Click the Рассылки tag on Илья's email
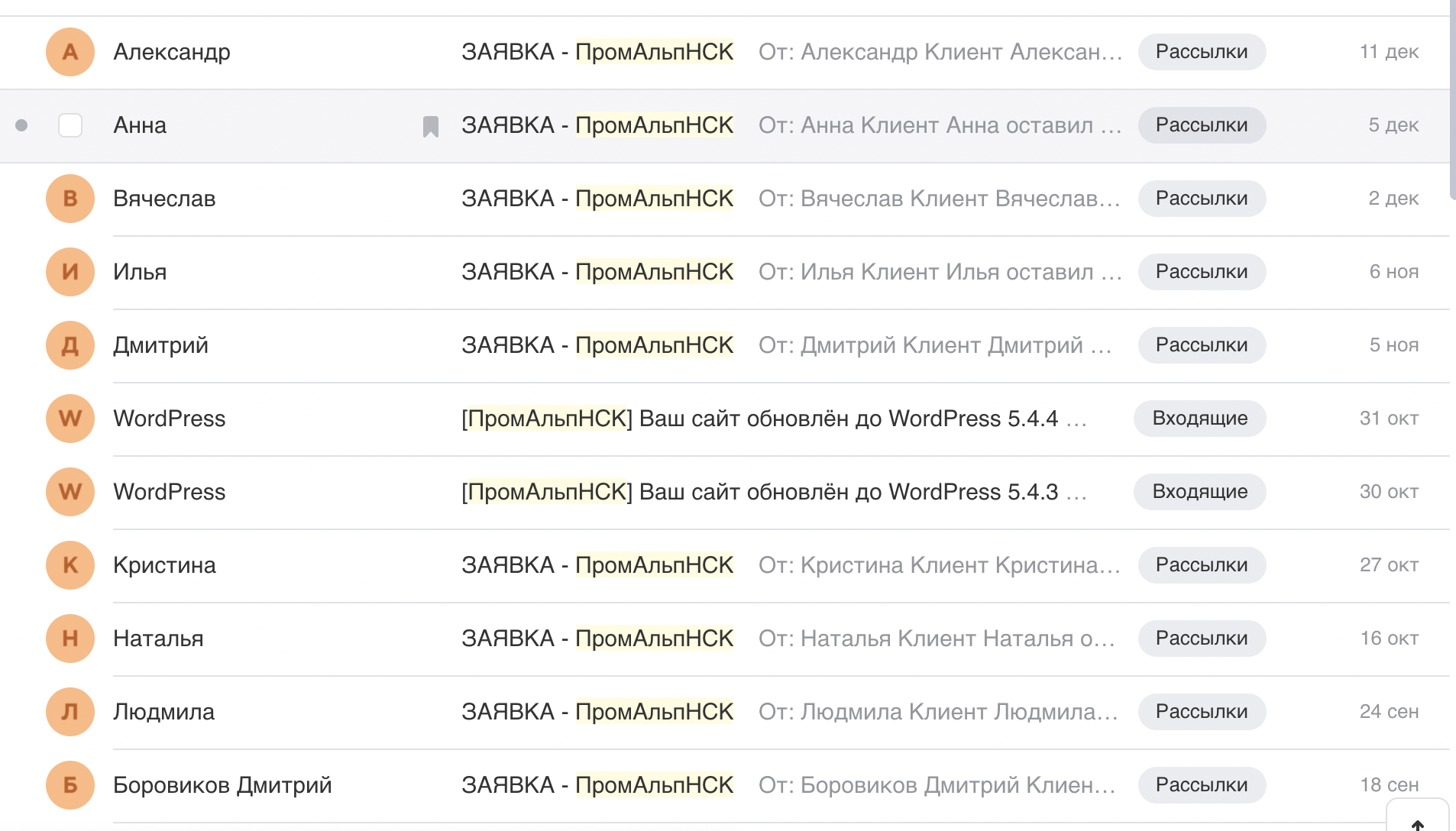 tap(1201, 272)
